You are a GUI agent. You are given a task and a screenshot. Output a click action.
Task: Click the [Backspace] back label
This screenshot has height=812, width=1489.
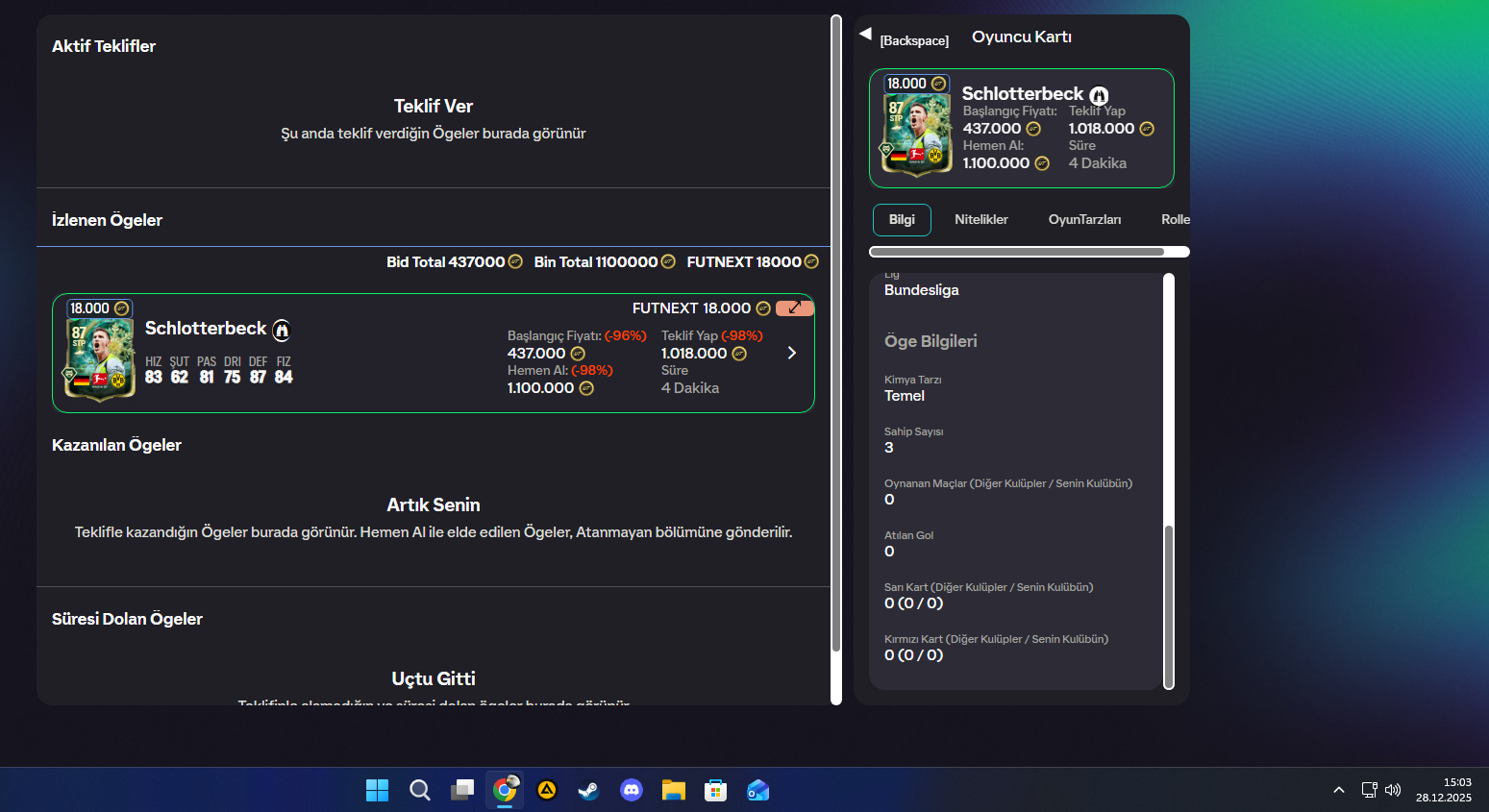pyautogui.click(x=914, y=40)
